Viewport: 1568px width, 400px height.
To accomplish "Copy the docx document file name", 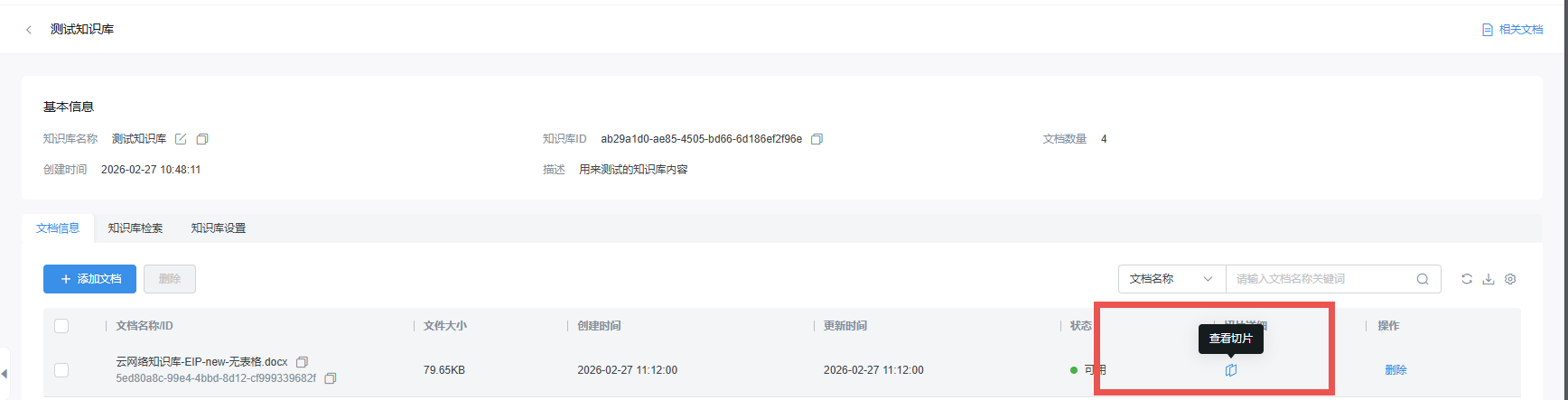I will 303,362.
